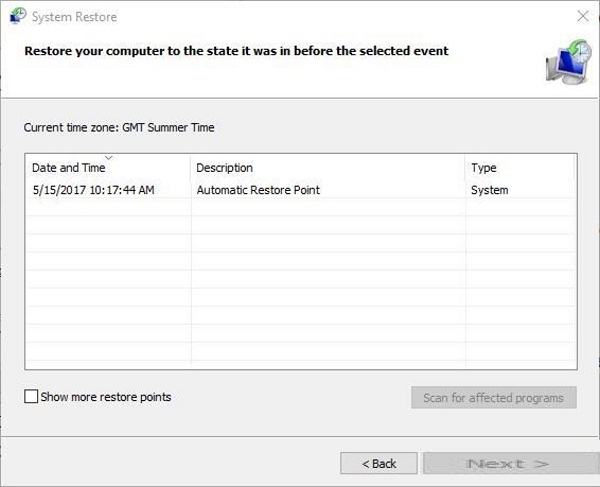The width and height of the screenshot is (600, 487).
Task: Click the System Restore title text
Action: pyautogui.click(x=73, y=16)
